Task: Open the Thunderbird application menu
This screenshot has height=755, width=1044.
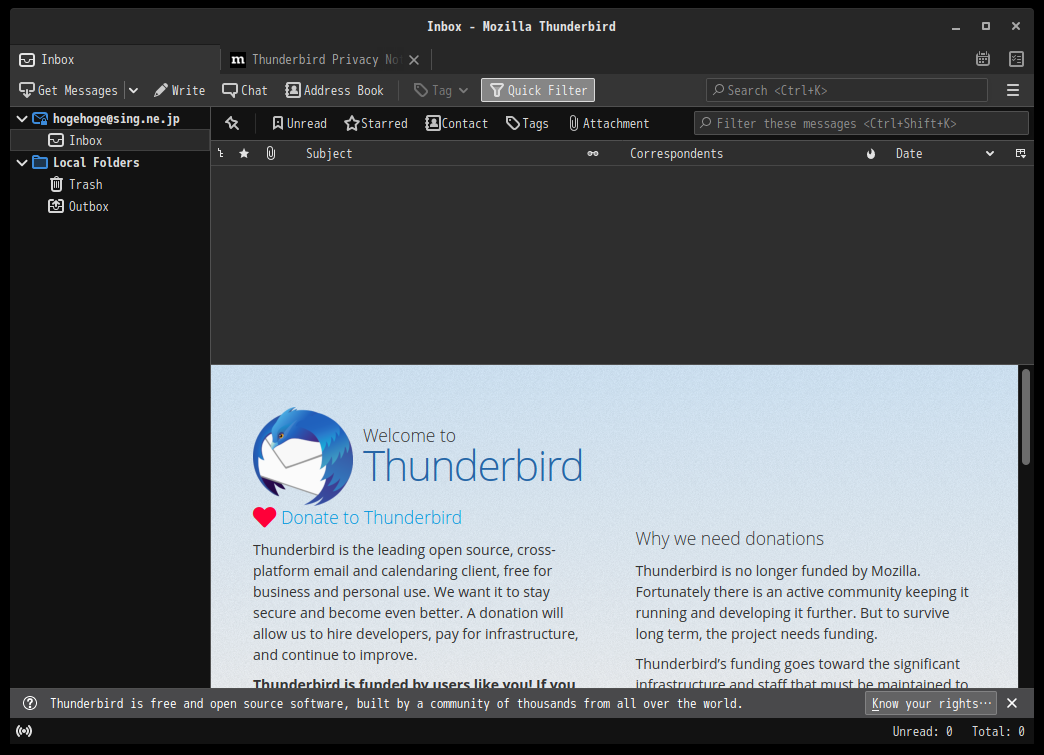Action: pyautogui.click(x=1013, y=90)
